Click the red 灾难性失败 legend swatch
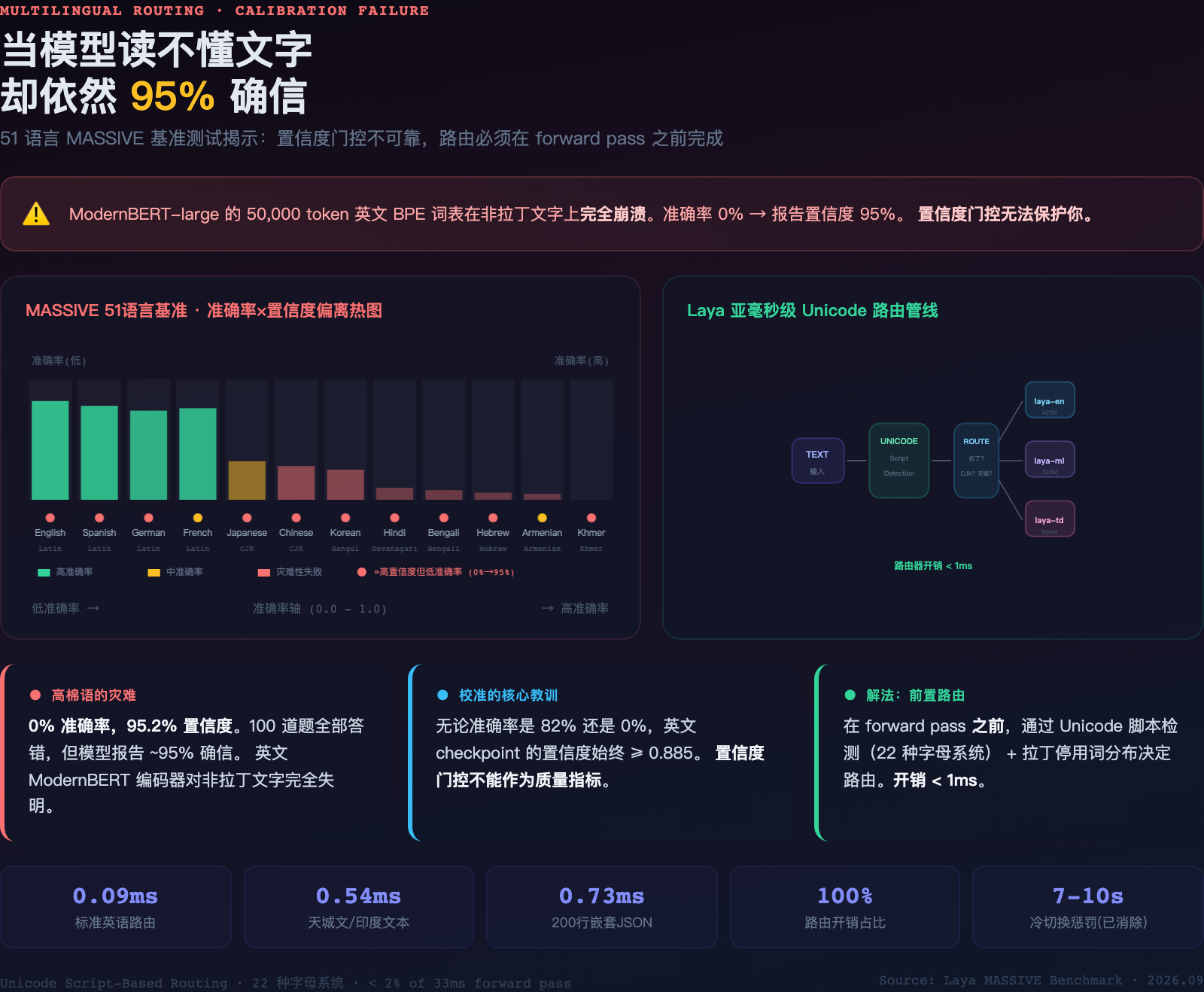The height and width of the screenshot is (992, 1204). coord(263,573)
